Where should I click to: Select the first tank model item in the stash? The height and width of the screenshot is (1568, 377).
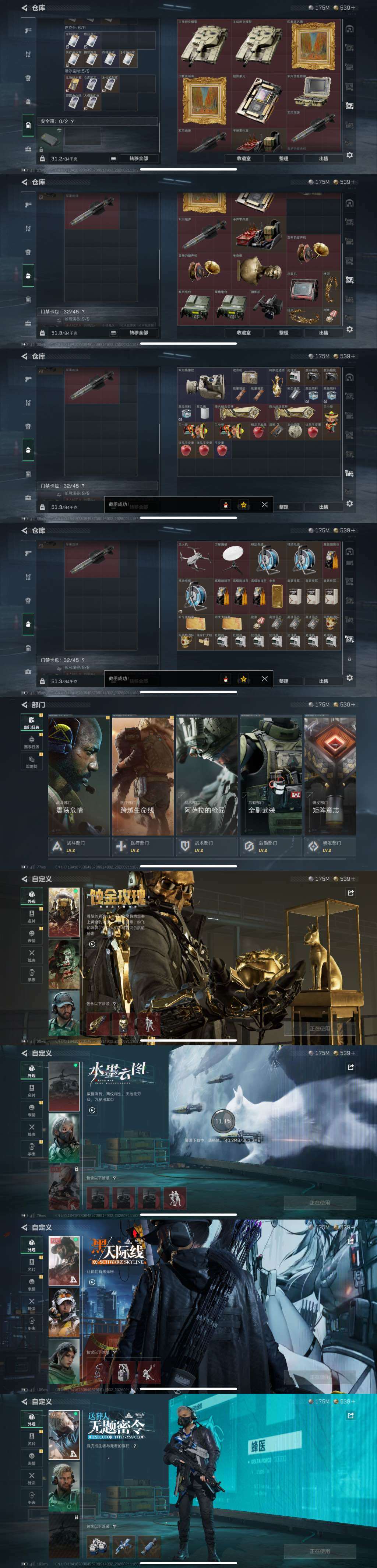tap(204, 46)
